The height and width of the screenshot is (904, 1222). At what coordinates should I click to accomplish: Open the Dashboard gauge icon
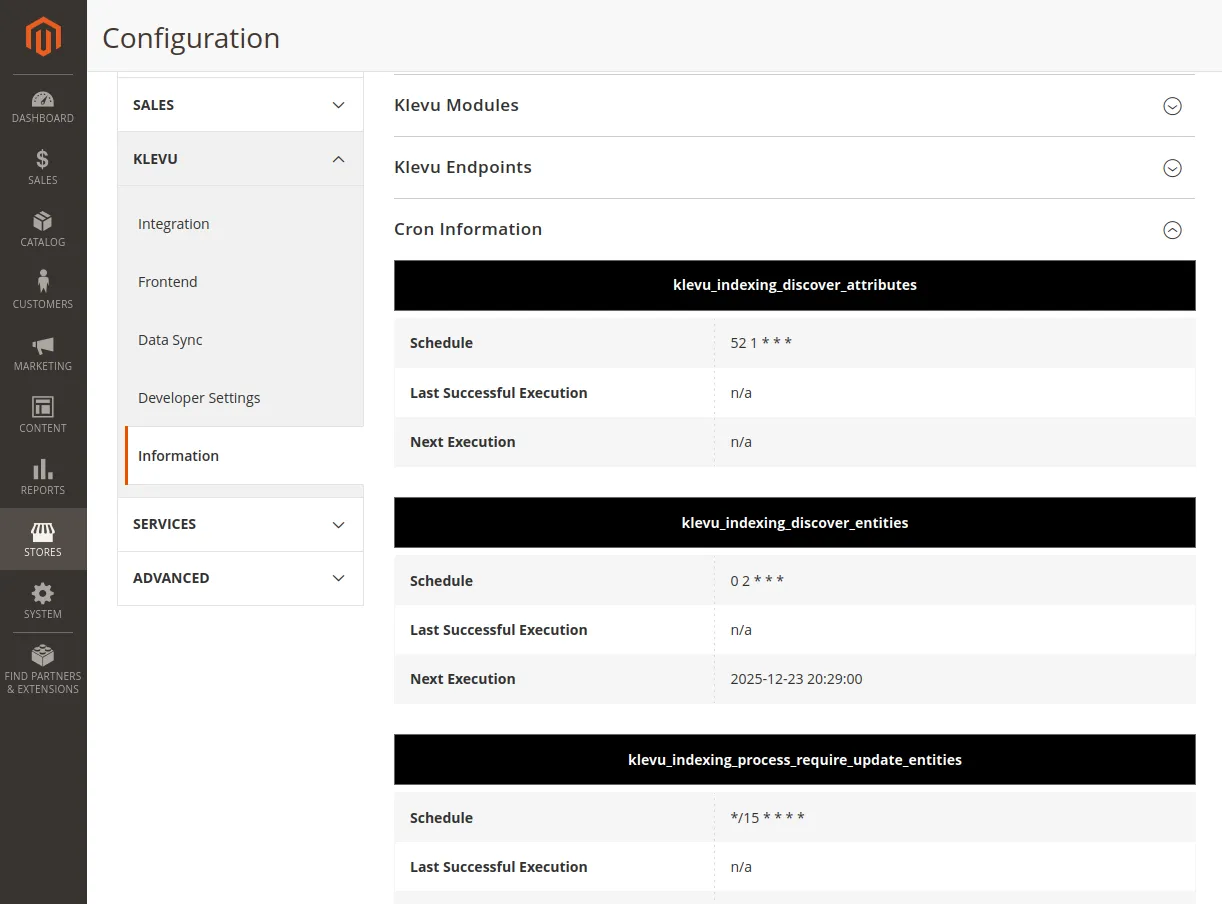point(43,99)
